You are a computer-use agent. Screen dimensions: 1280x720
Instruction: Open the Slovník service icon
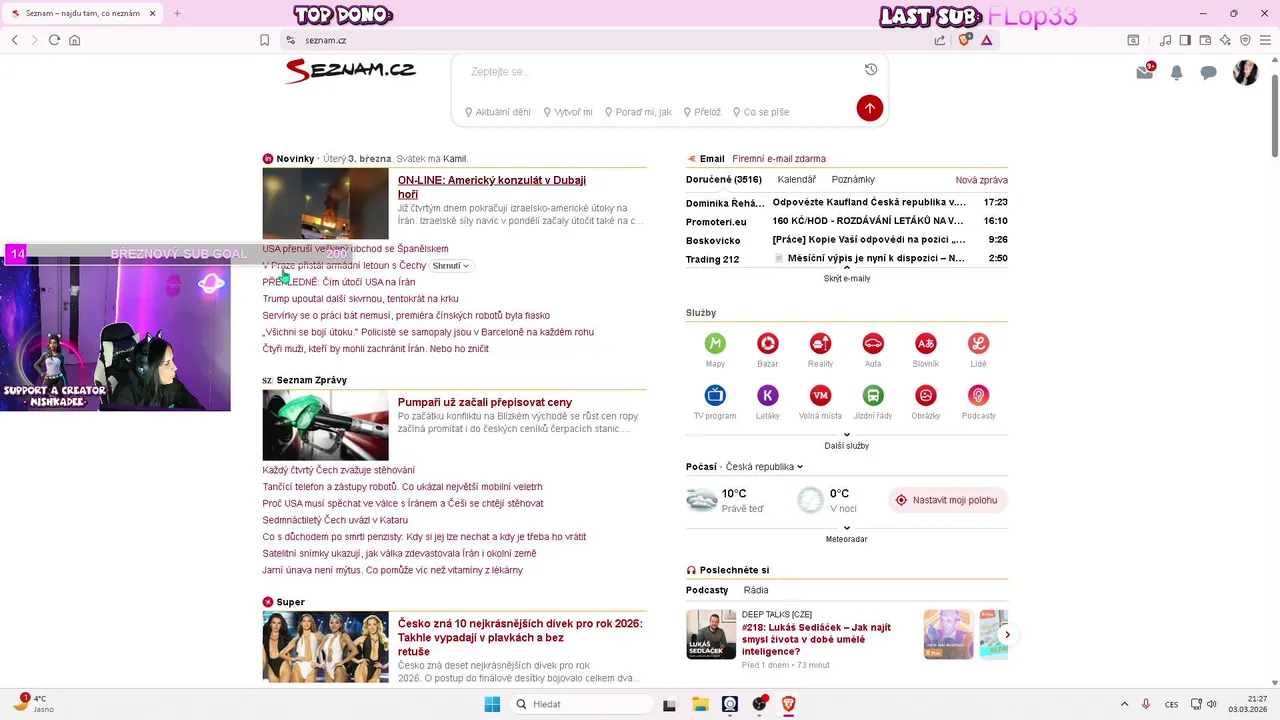(x=926, y=343)
